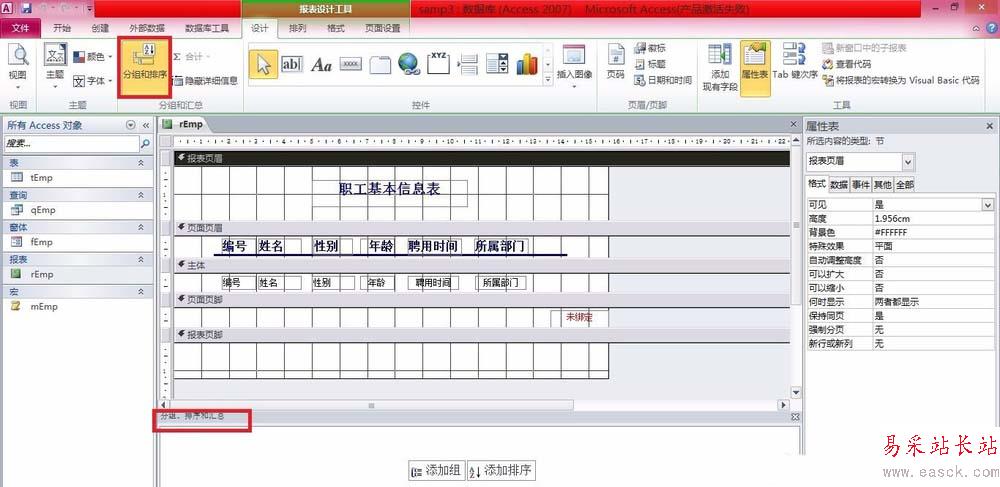This screenshot has width=1000, height=487.
Task: Collapse the Macros (宏) group
Action: click(x=141, y=291)
